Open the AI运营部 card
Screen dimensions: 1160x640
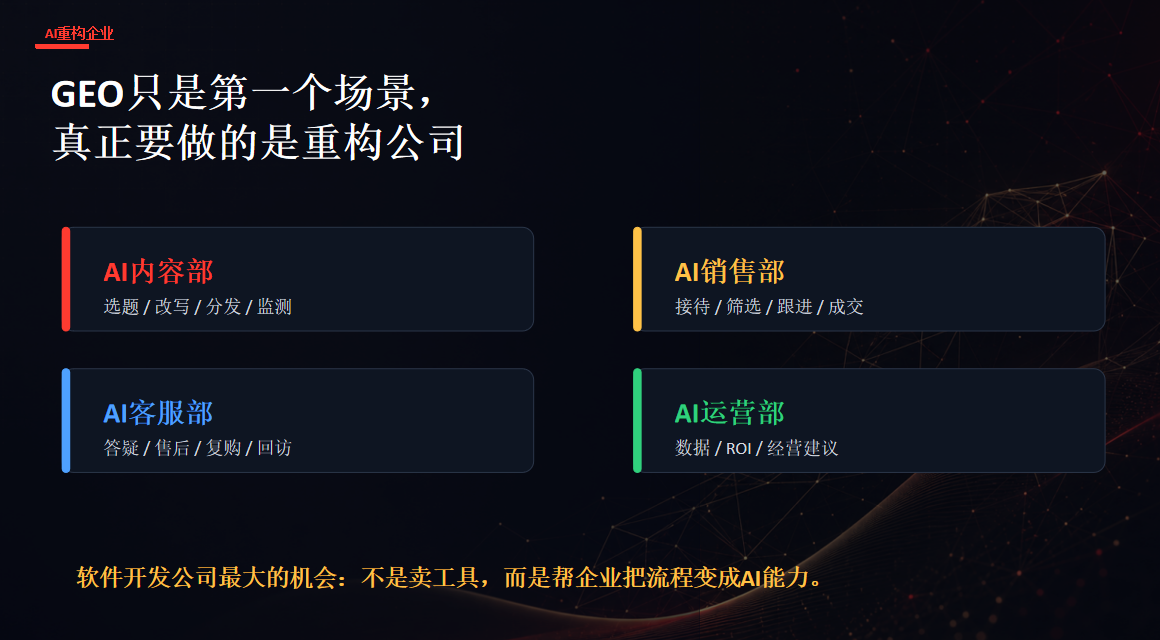coord(869,420)
